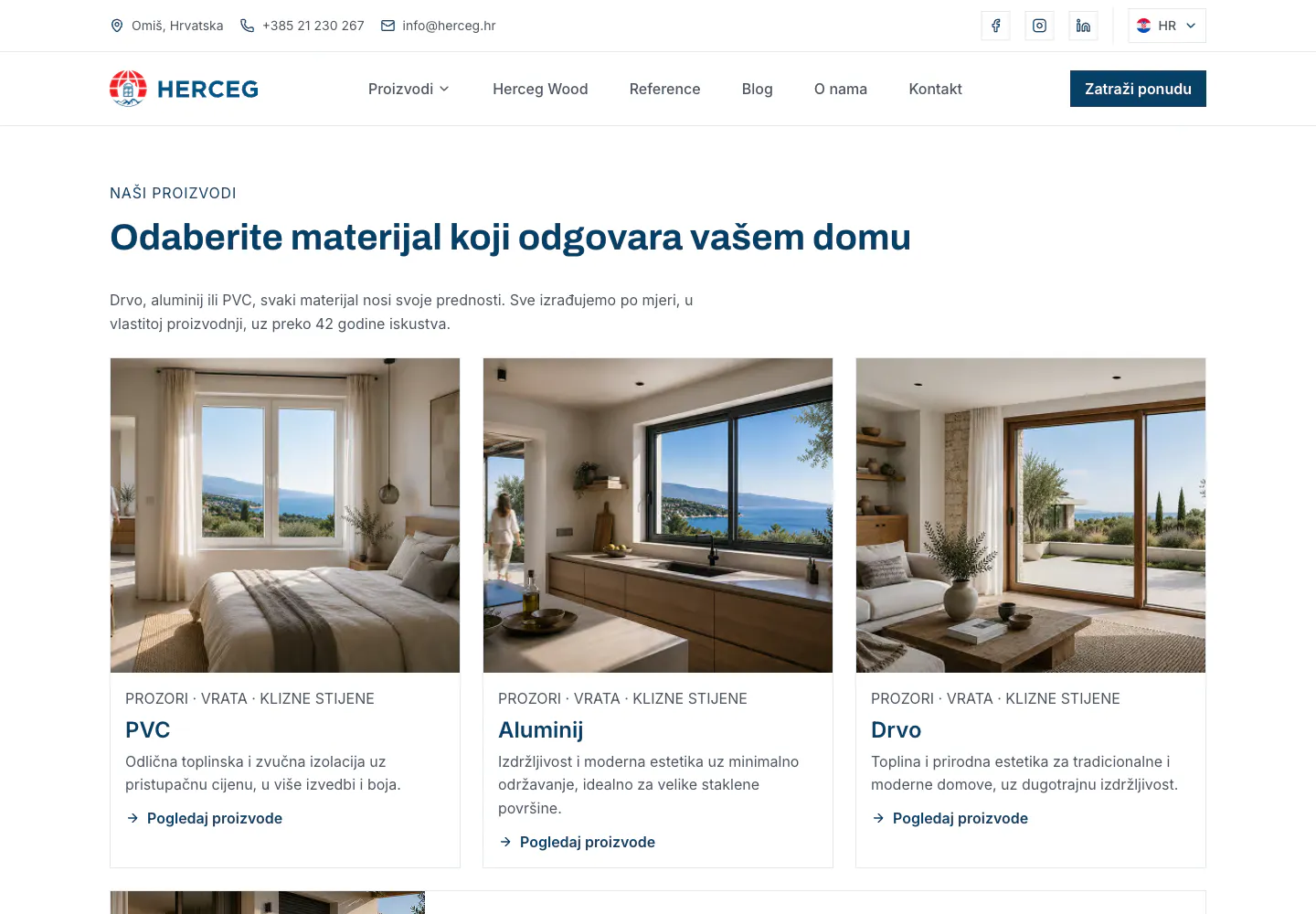
Task: Click the category label above Aluminij
Action: [622, 698]
